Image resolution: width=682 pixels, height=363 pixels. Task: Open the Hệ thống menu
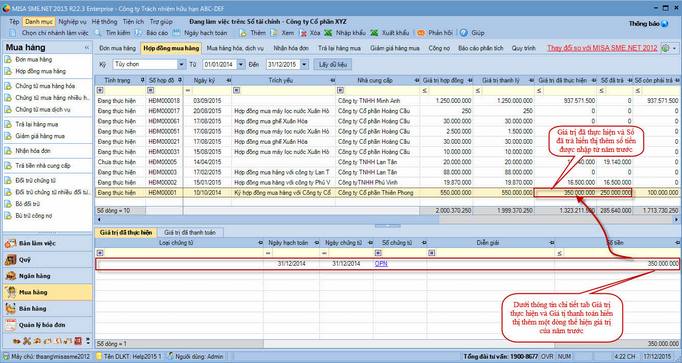[104, 22]
